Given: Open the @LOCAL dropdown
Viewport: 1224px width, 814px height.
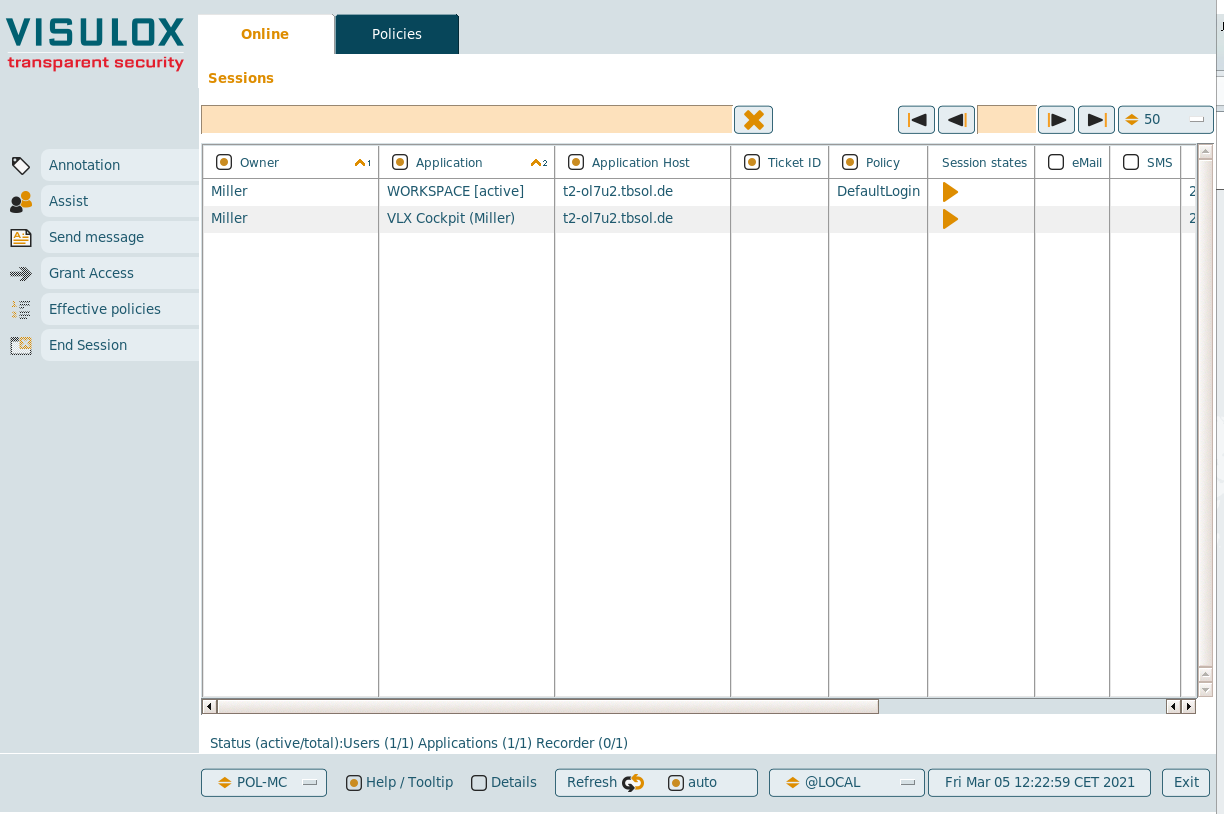Looking at the screenshot, I should click(x=846, y=783).
